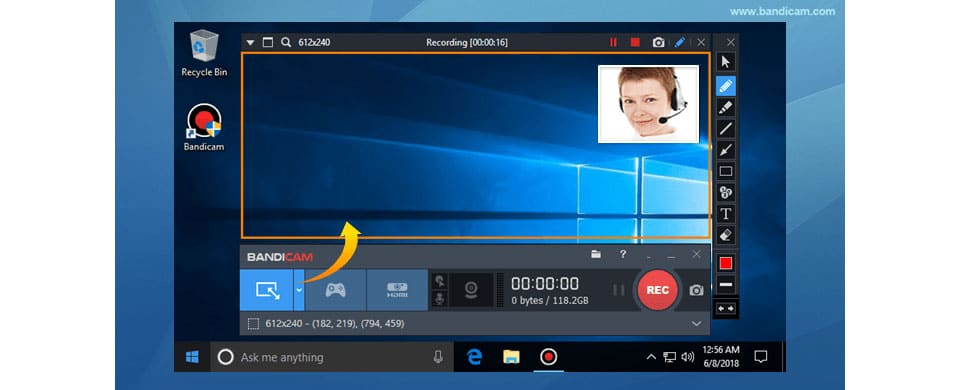Click the fullscreen rectangle icon on capture bar
954x390 pixels.
pyautogui.click(x=268, y=42)
